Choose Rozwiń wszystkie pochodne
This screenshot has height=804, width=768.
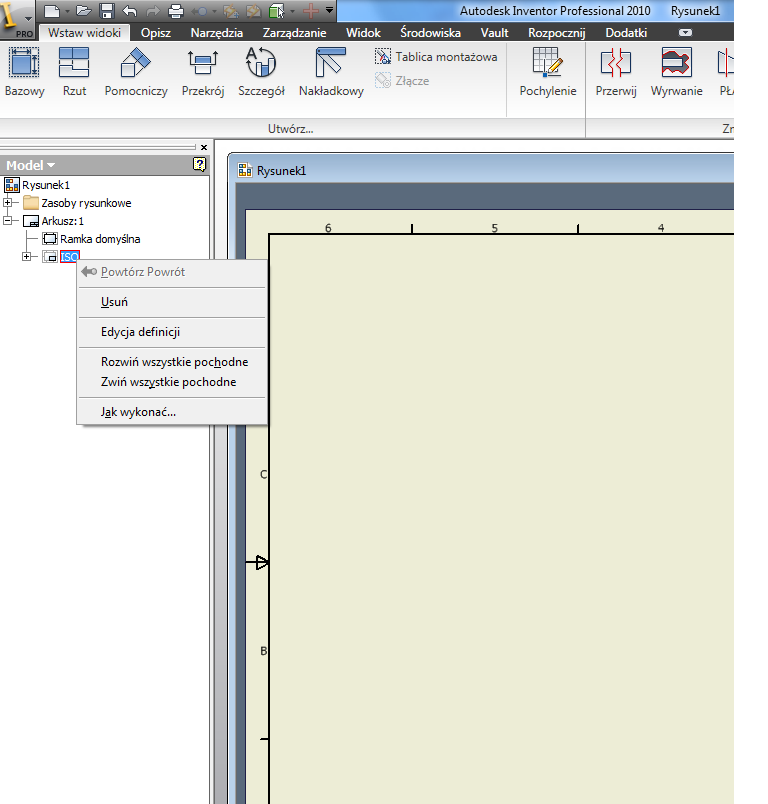pos(172,362)
